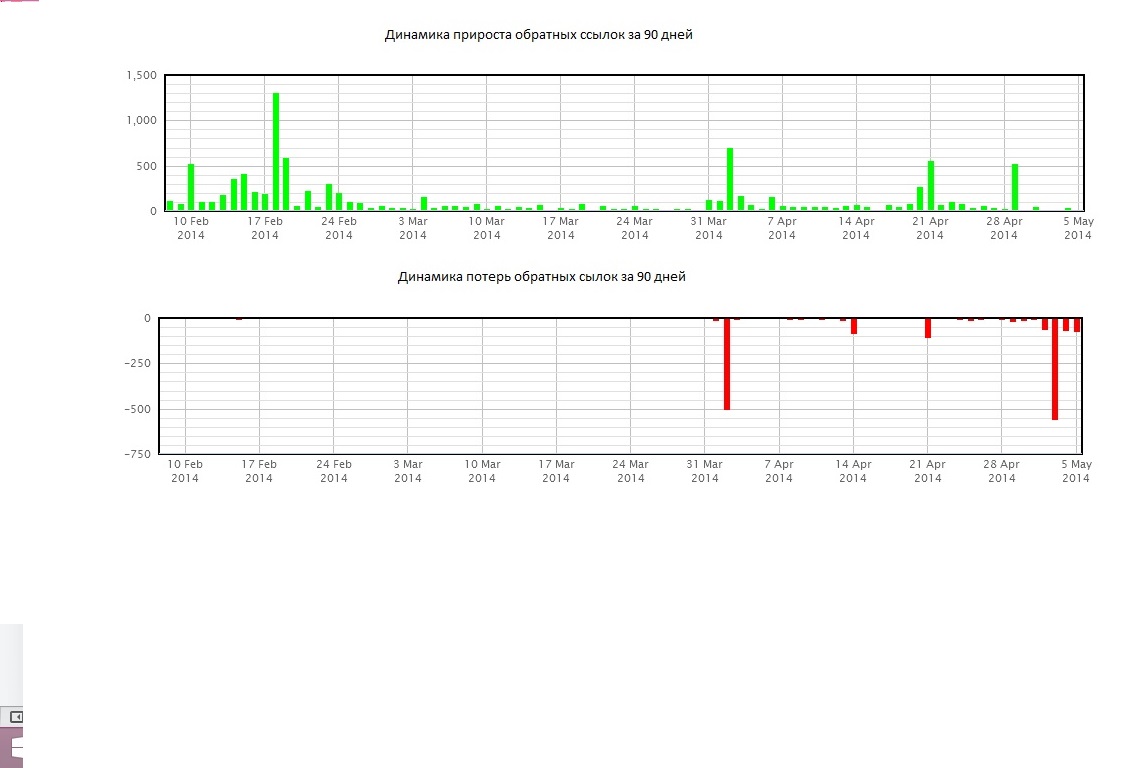Click "31 Mar 2014" under the growth chart
The width and height of the screenshot is (1124, 768).
(708, 228)
